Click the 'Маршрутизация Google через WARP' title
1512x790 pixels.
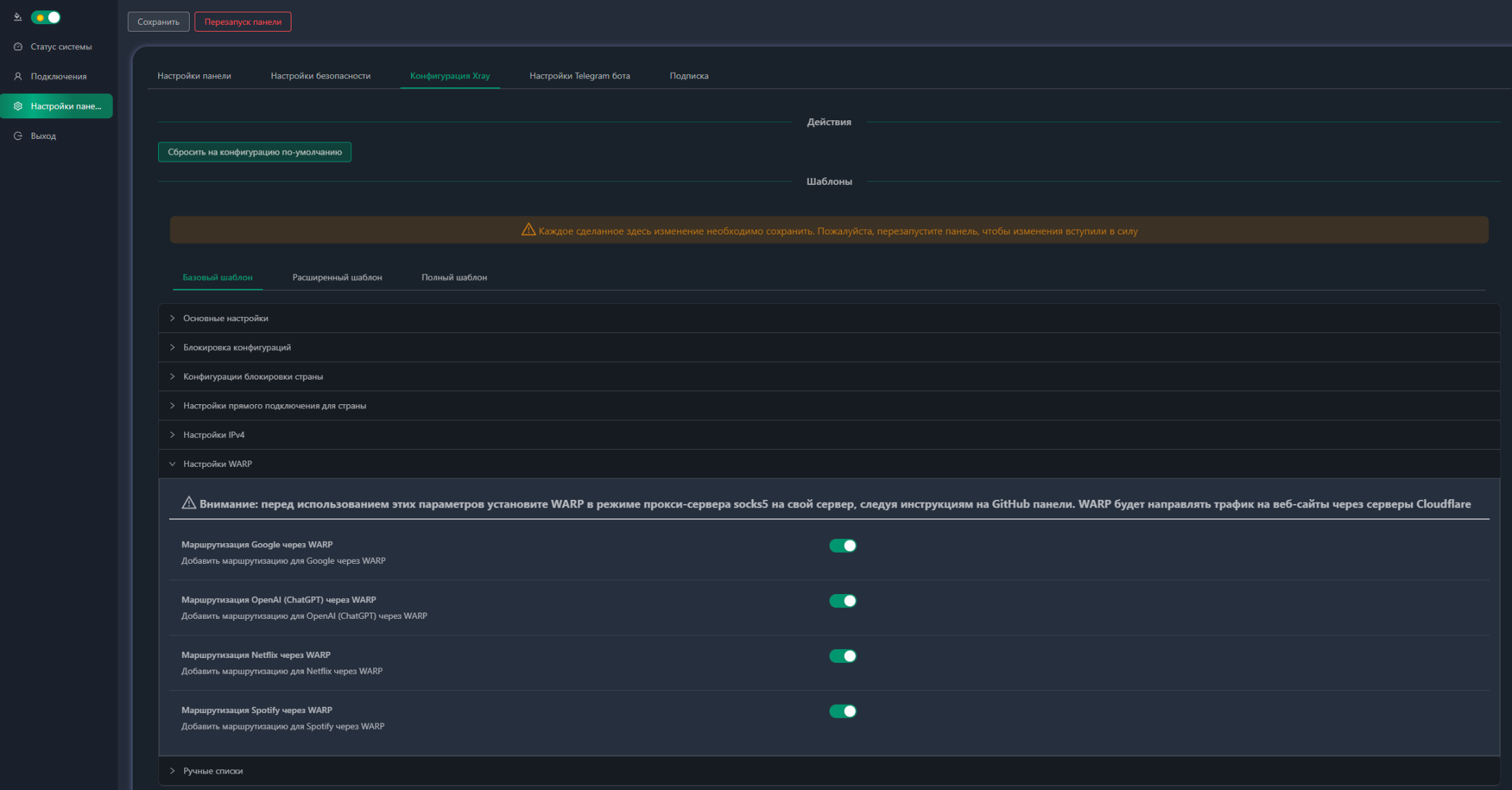[257, 545]
